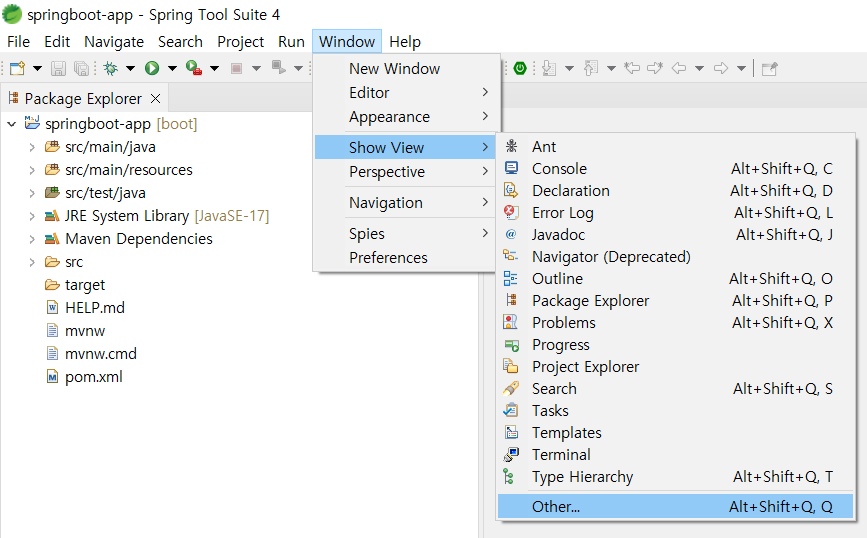Click the Back arrow navigation toolbar icon
This screenshot has height=538, width=867.
(x=678, y=68)
